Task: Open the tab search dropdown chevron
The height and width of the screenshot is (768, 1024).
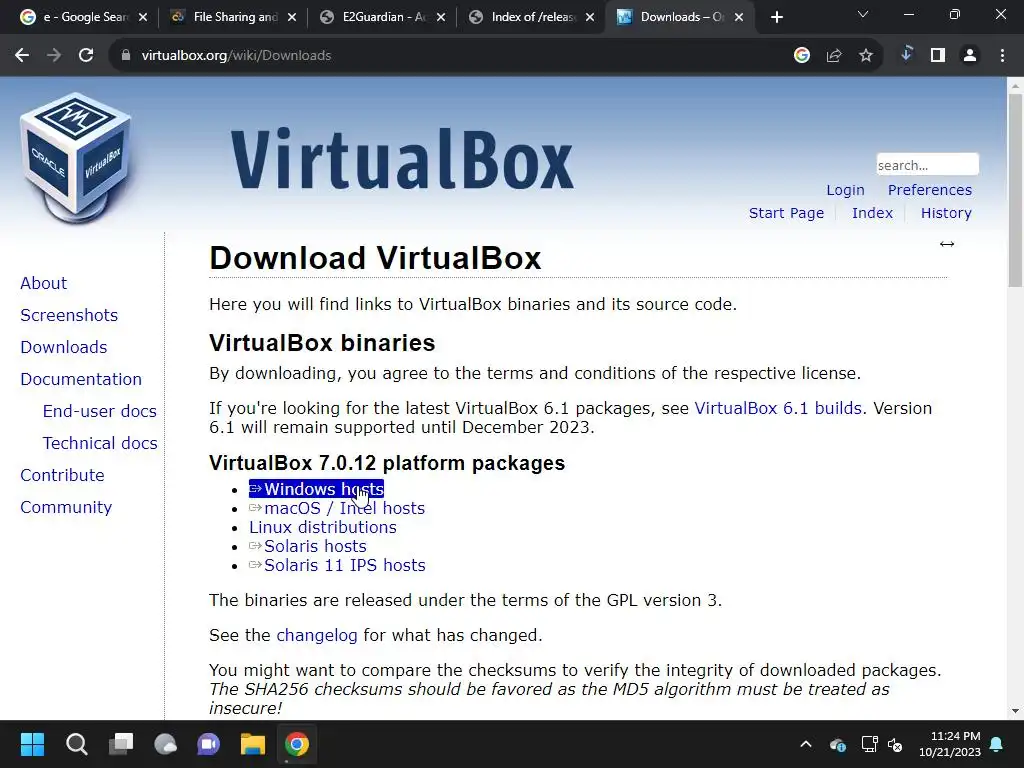Action: [x=863, y=14]
